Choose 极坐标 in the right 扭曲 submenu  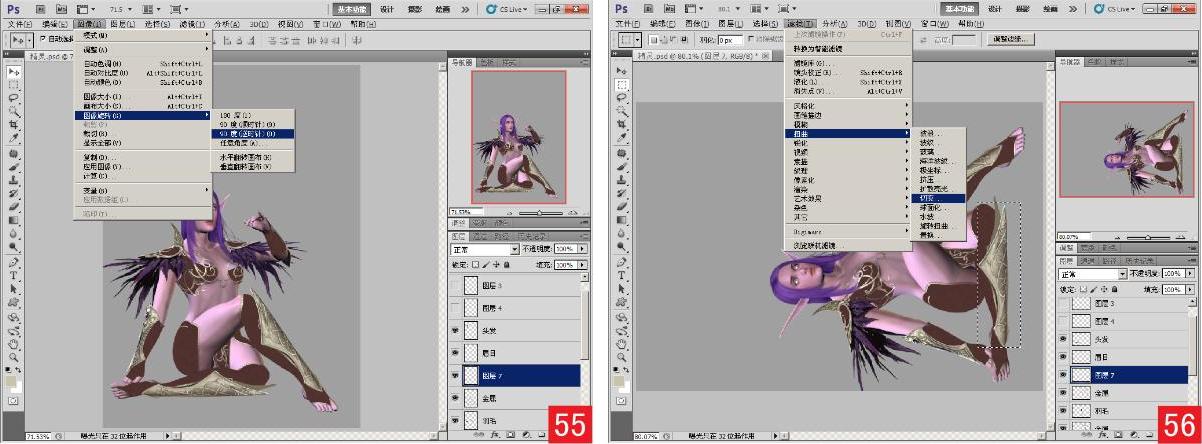[x=940, y=170]
